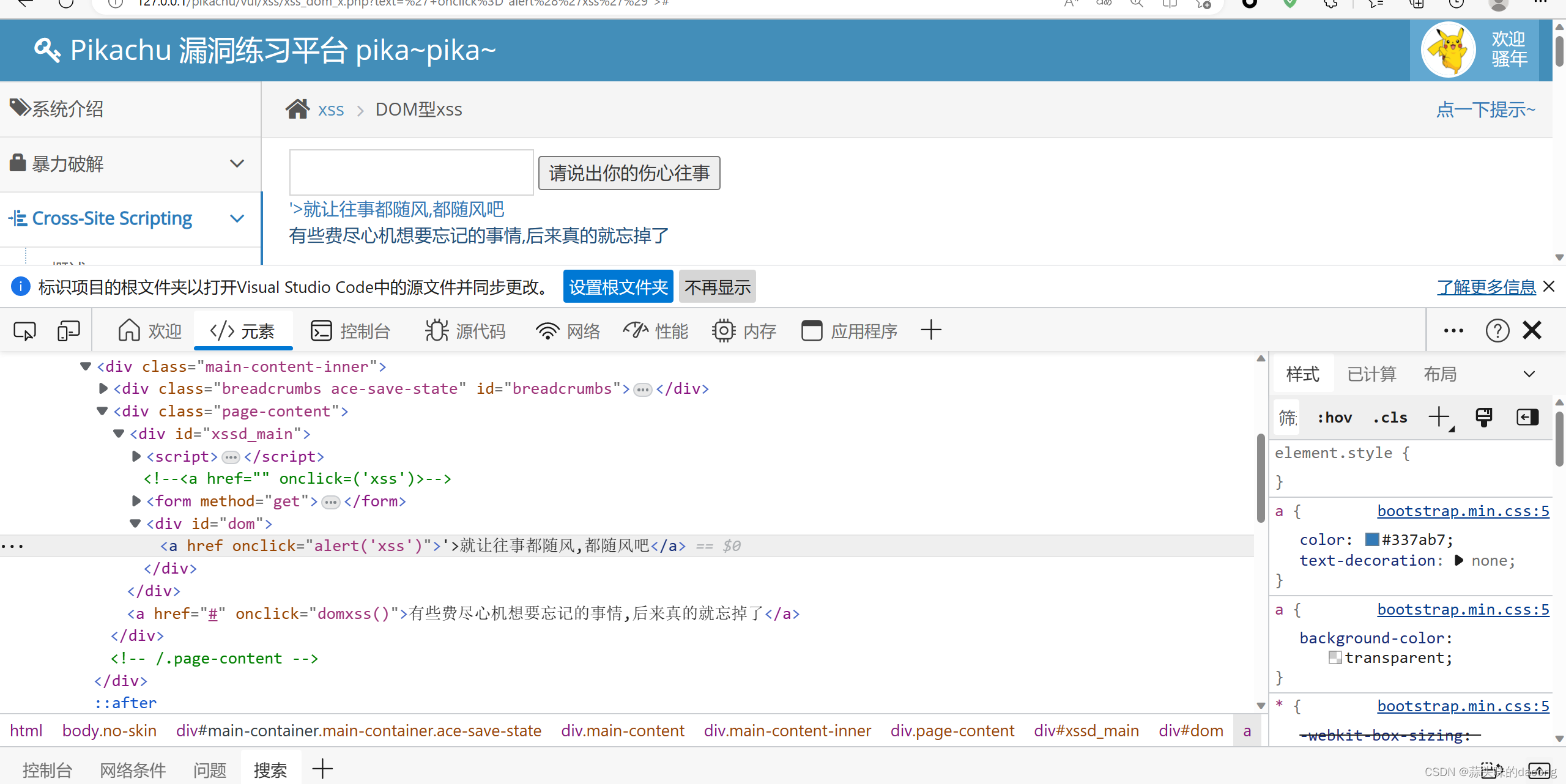The width and height of the screenshot is (1566, 784).
Task: Toggle the .cls class editor
Action: [x=1390, y=416]
